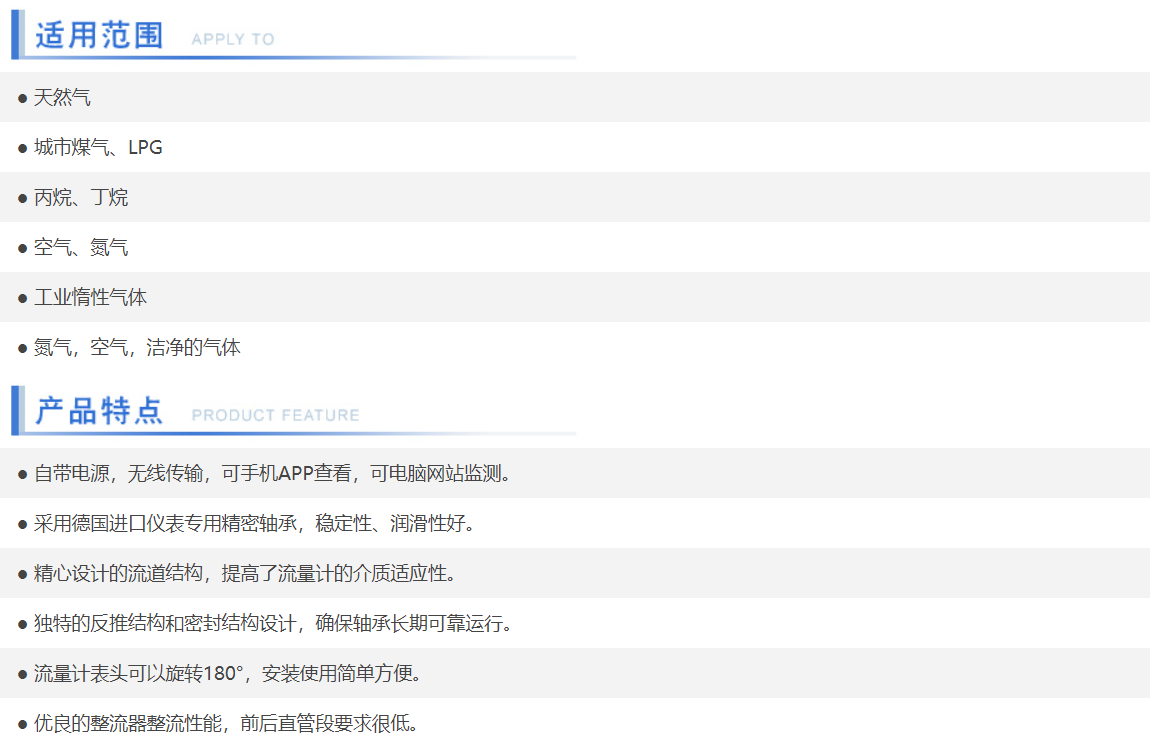Select the 工业惰性气体 entry
This screenshot has height=753, width=1151.
[90, 298]
